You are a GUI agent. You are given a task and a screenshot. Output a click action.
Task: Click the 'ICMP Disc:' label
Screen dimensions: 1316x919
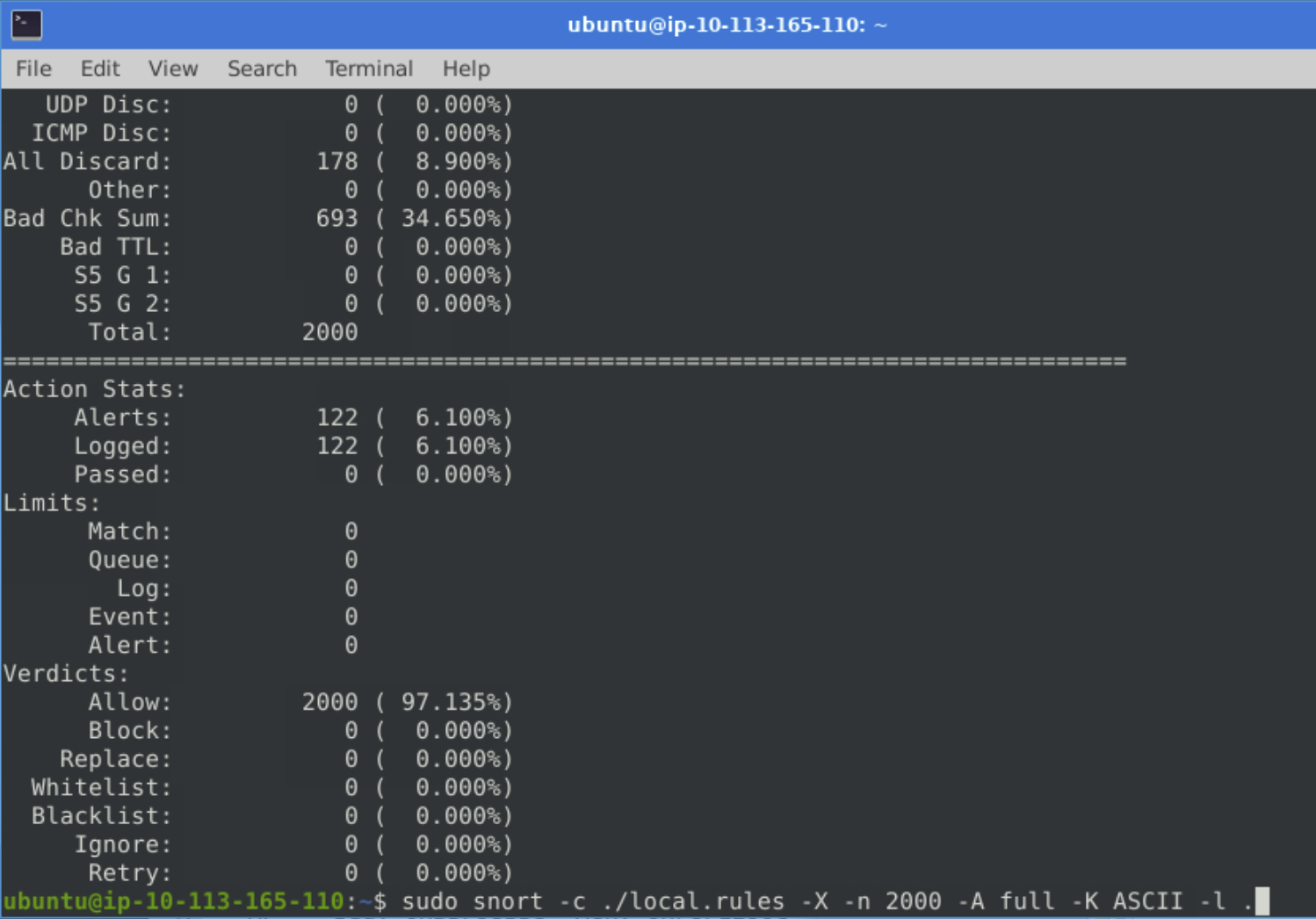[102, 133]
